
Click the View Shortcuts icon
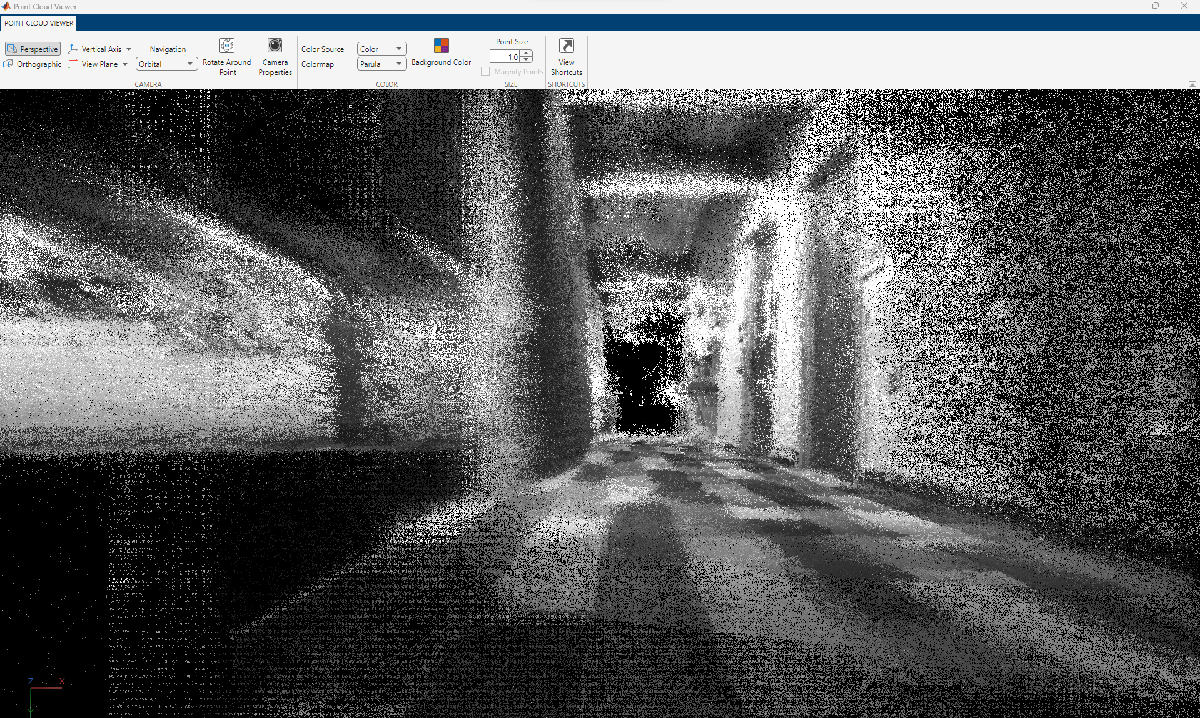click(566, 47)
